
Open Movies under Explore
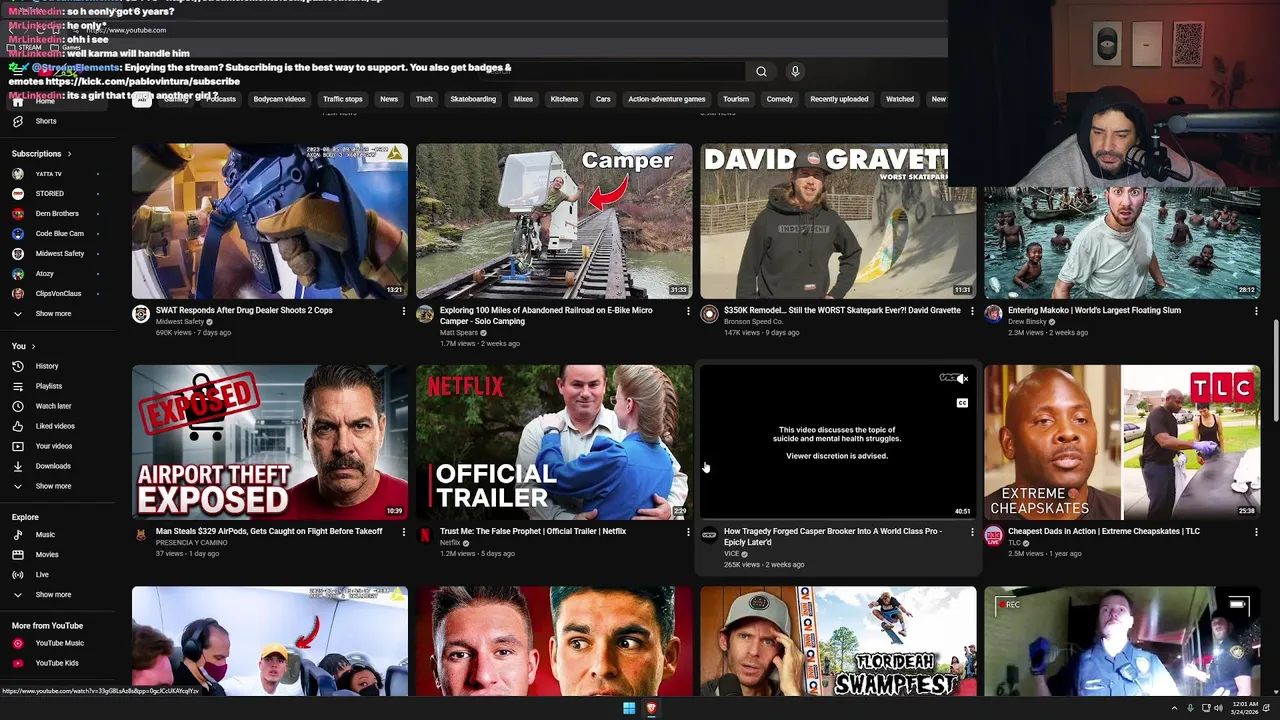pos(46,555)
